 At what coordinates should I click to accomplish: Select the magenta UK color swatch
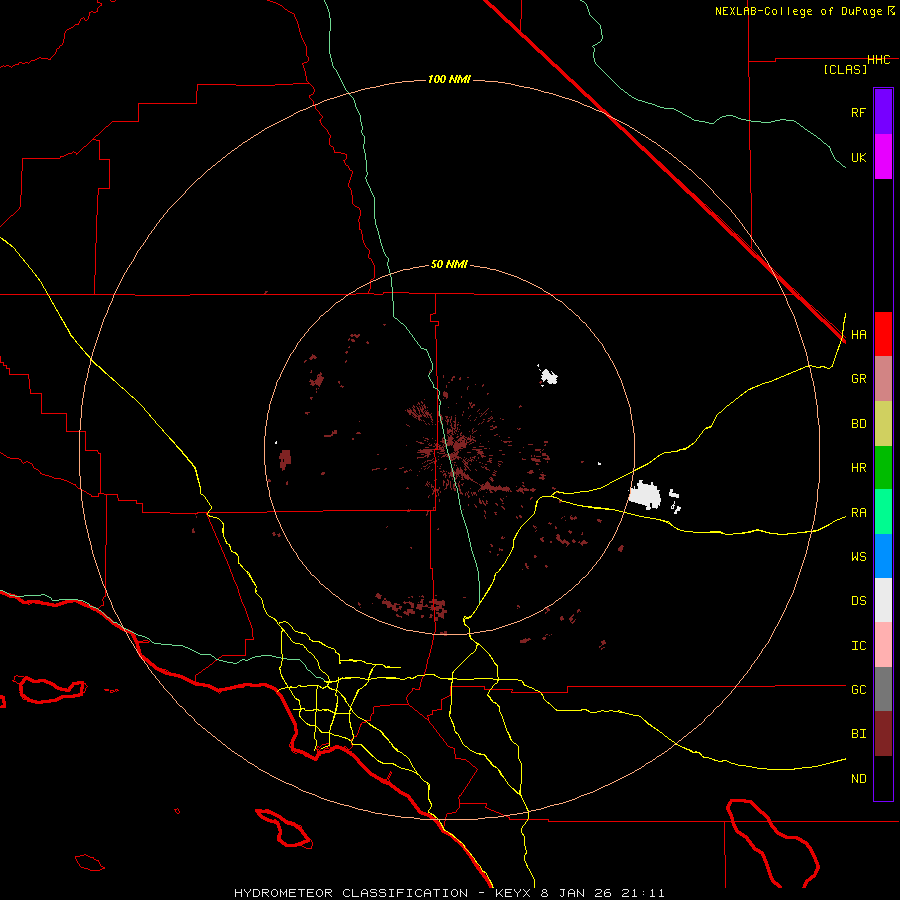(883, 157)
